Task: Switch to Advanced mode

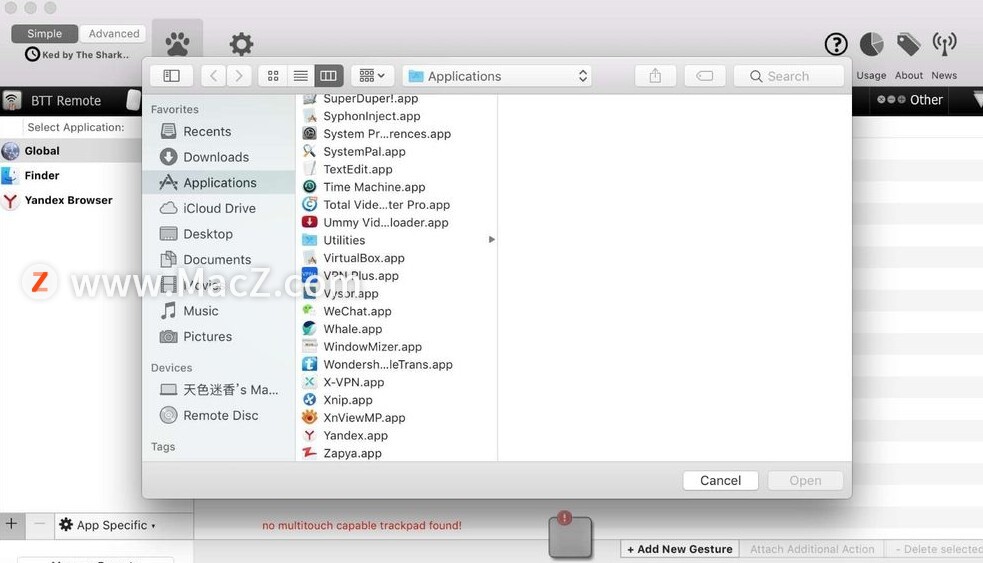Action: 113,34
